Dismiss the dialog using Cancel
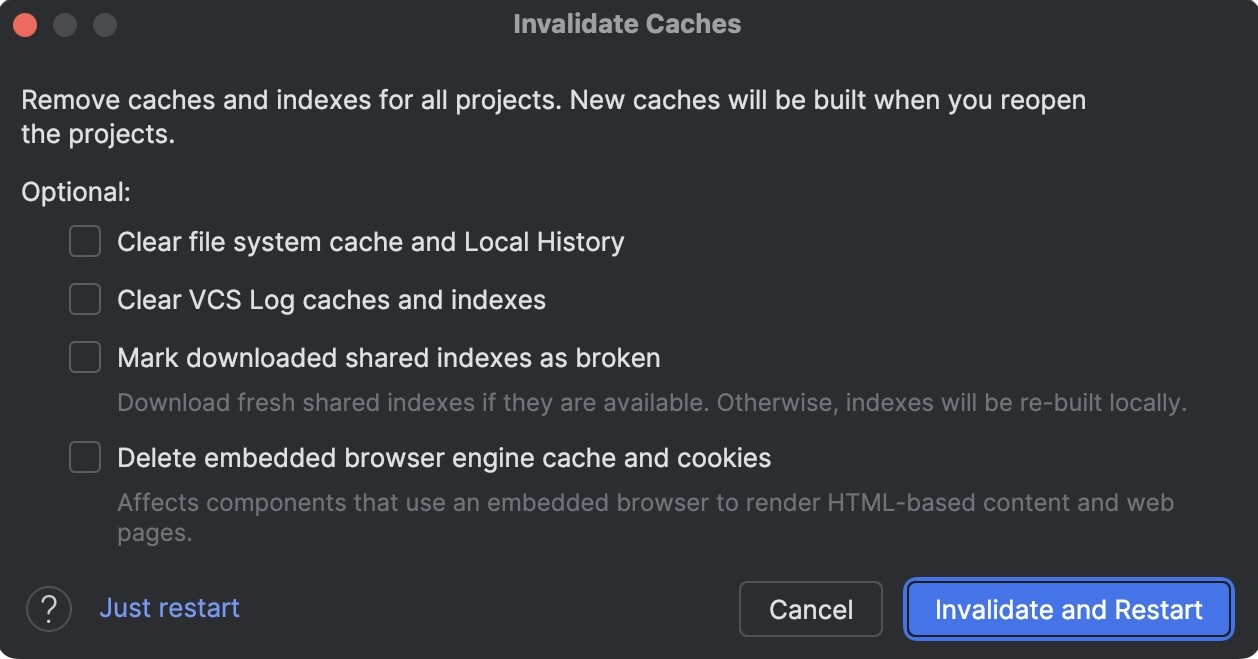The height and width of the screenshot is (659, 1258). (810, 609)
